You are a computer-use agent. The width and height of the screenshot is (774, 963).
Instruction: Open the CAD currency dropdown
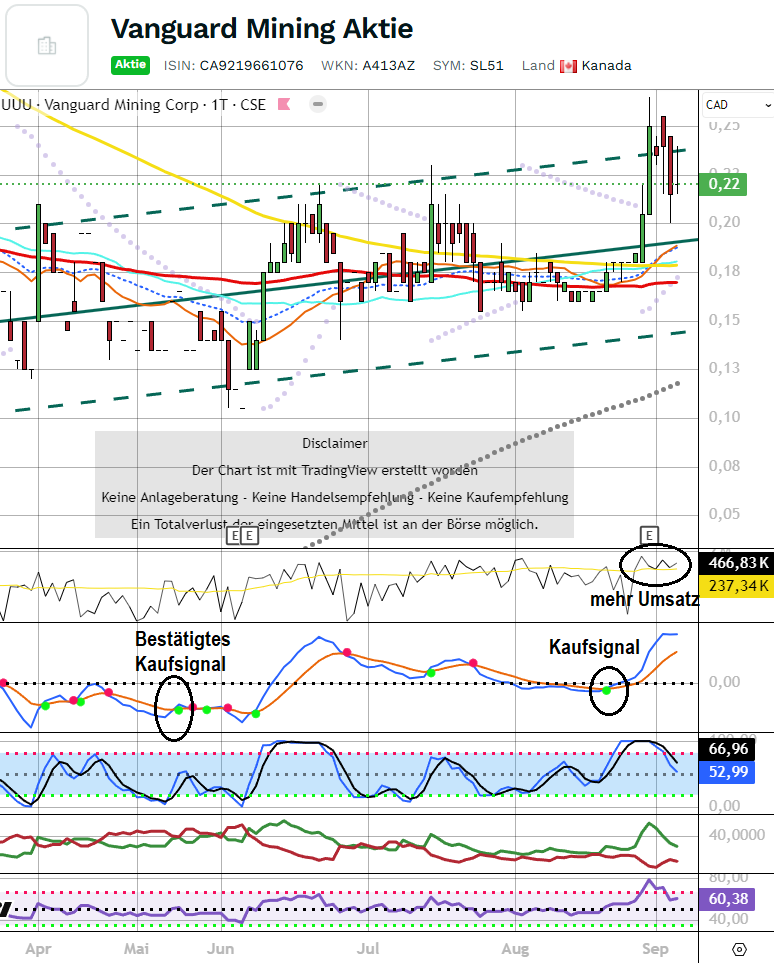[x=737, y=105]
